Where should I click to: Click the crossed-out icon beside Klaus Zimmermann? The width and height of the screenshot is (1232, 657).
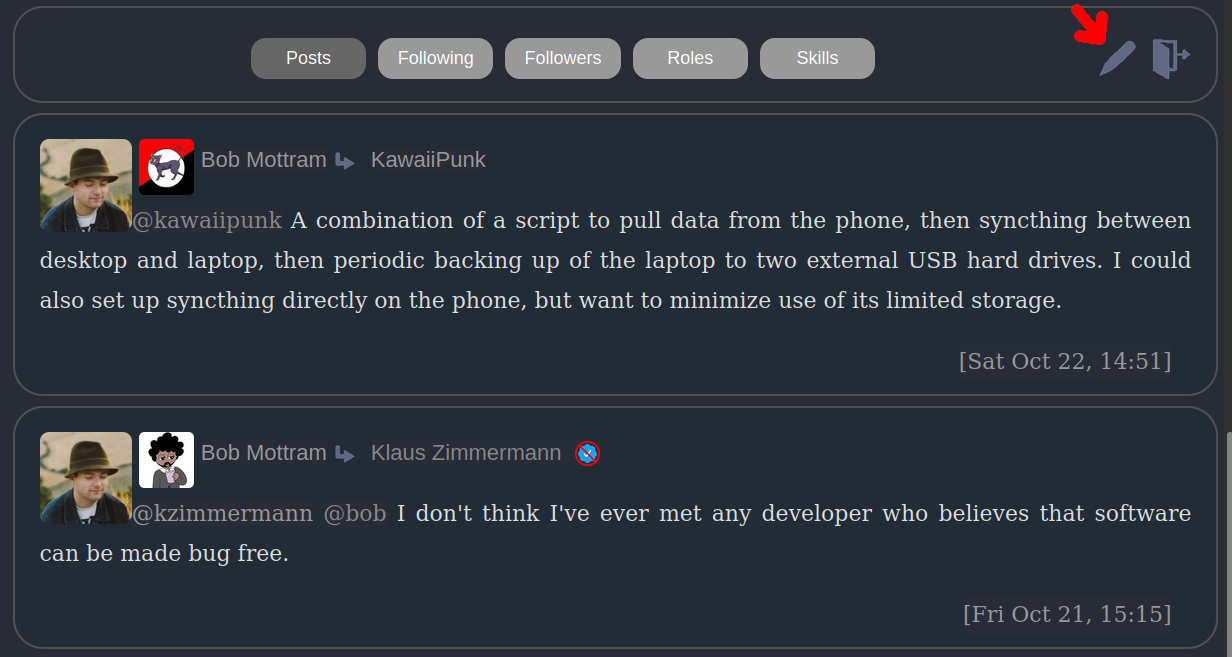click(x=588, y=454)
